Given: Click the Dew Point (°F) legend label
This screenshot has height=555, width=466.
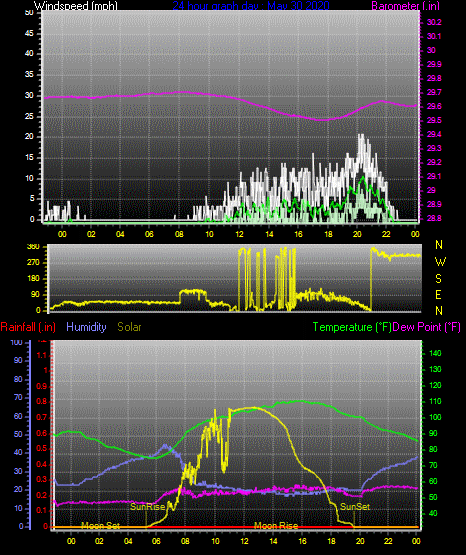Looking at the screenshot, I should (426, 327).
